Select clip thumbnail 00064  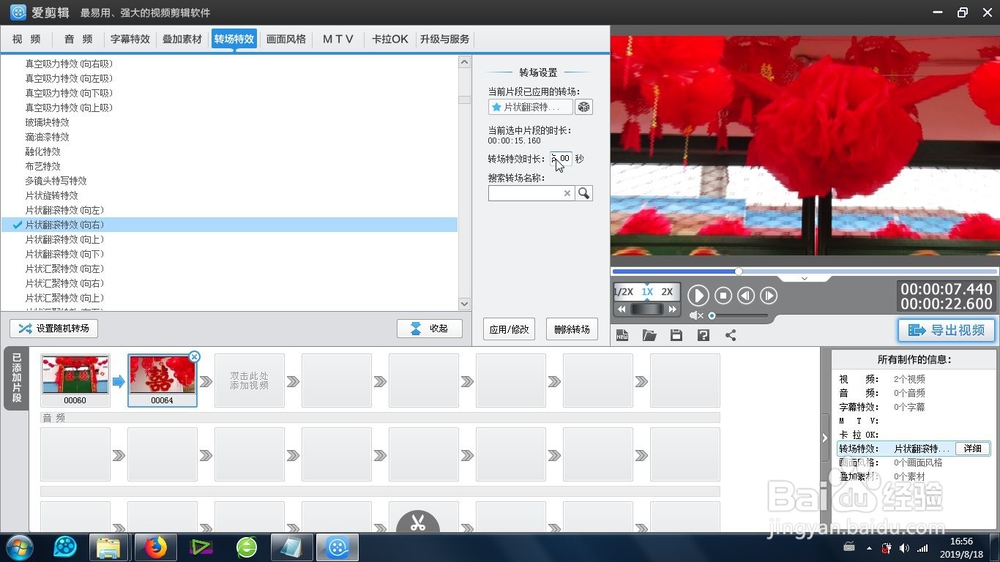point(162,380)
